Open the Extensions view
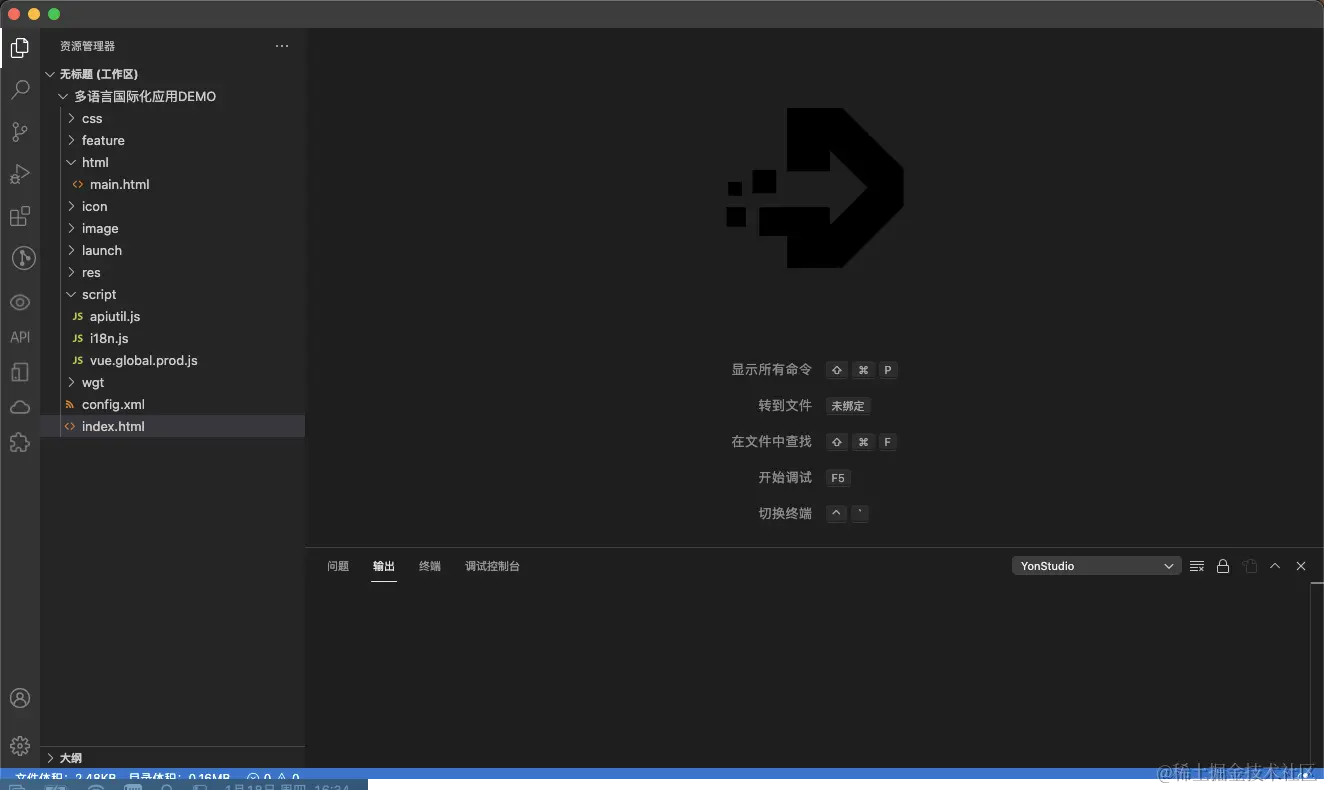The image size is (1324, 790). point(20,216)
